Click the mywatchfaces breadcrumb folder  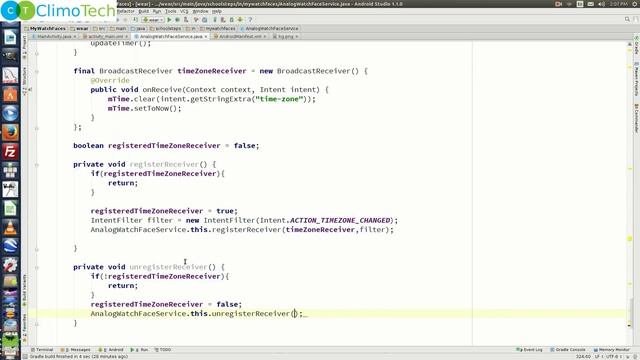click(x=218, y=29)
